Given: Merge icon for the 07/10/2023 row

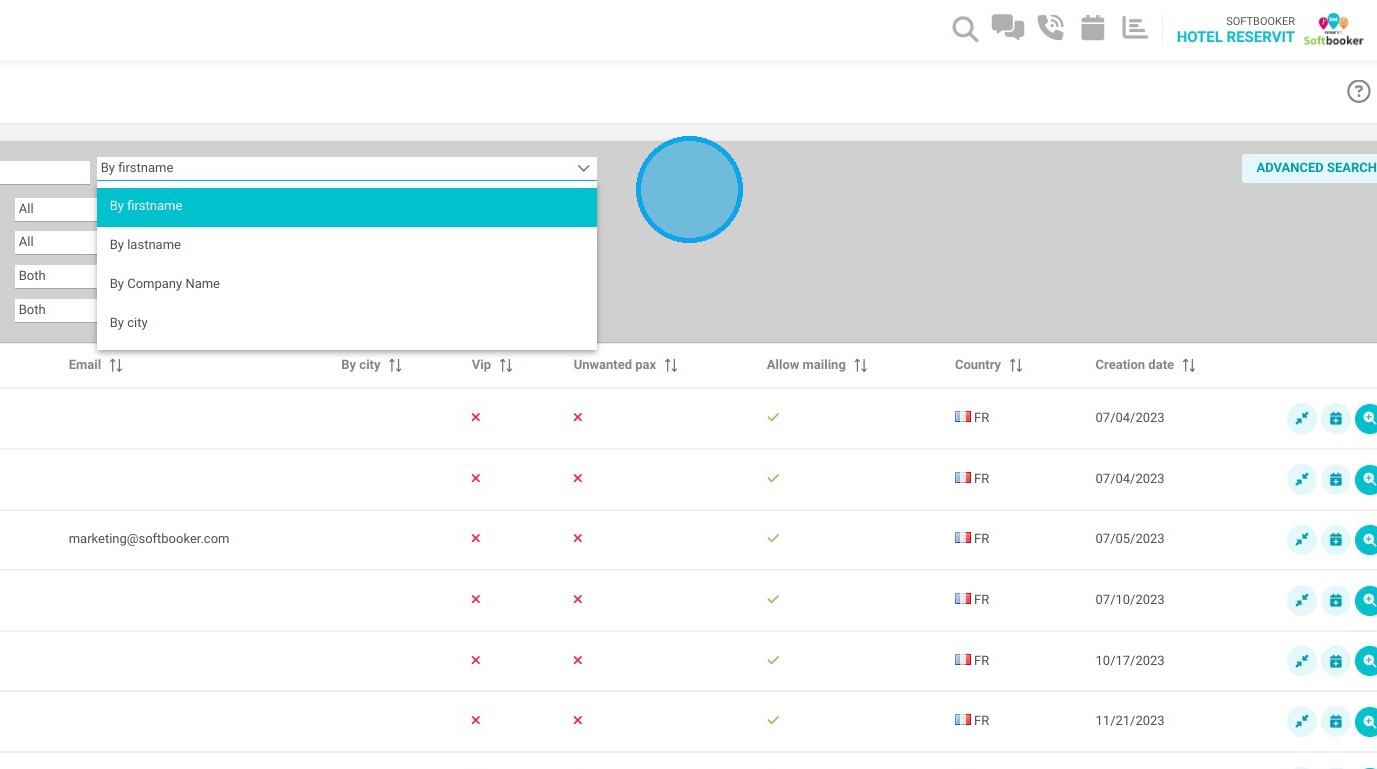Looking at the screenshot, I should coord(1302,601).
